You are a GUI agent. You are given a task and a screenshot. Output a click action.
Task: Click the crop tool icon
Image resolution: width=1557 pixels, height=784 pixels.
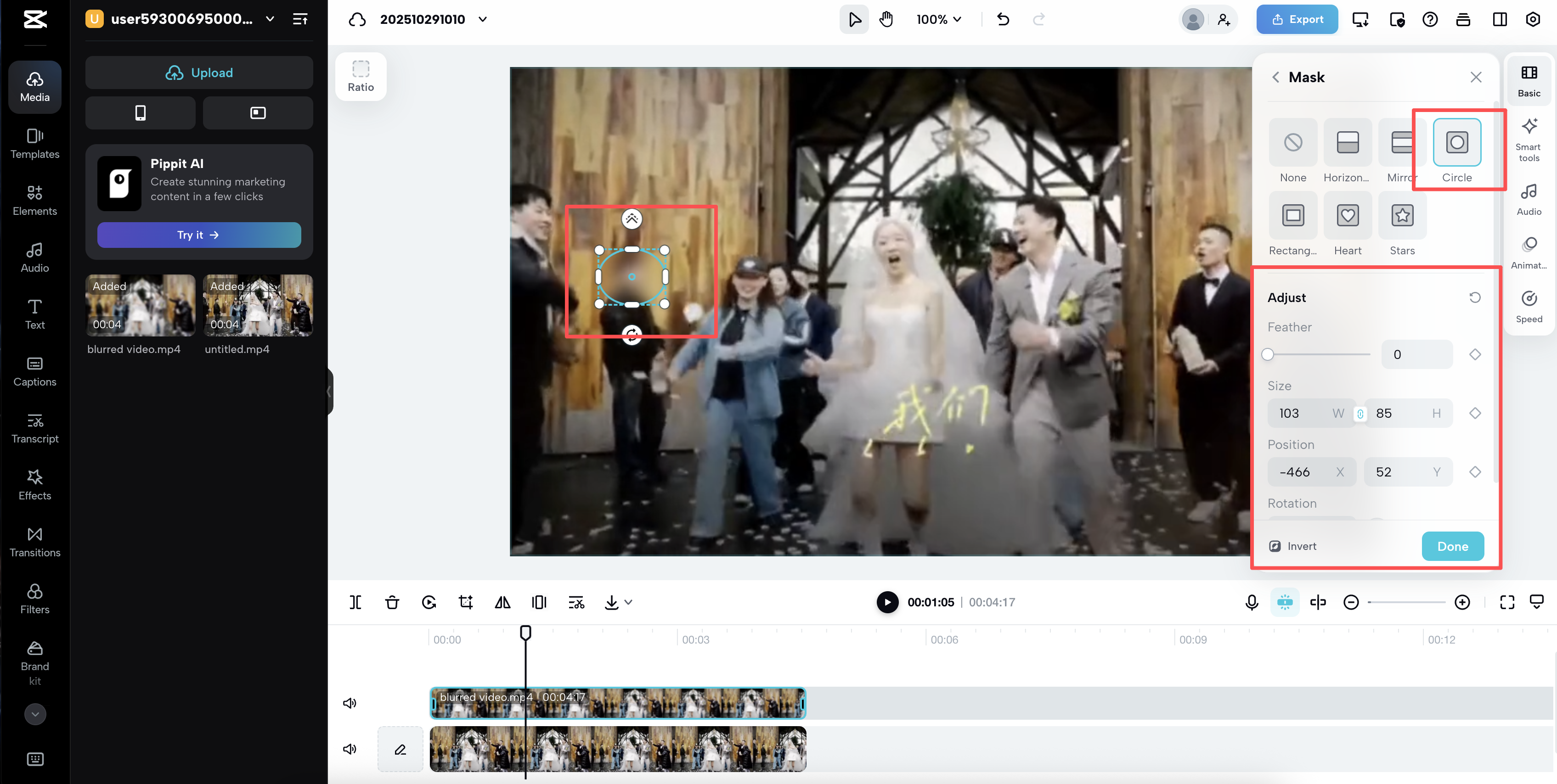point(465,602)
